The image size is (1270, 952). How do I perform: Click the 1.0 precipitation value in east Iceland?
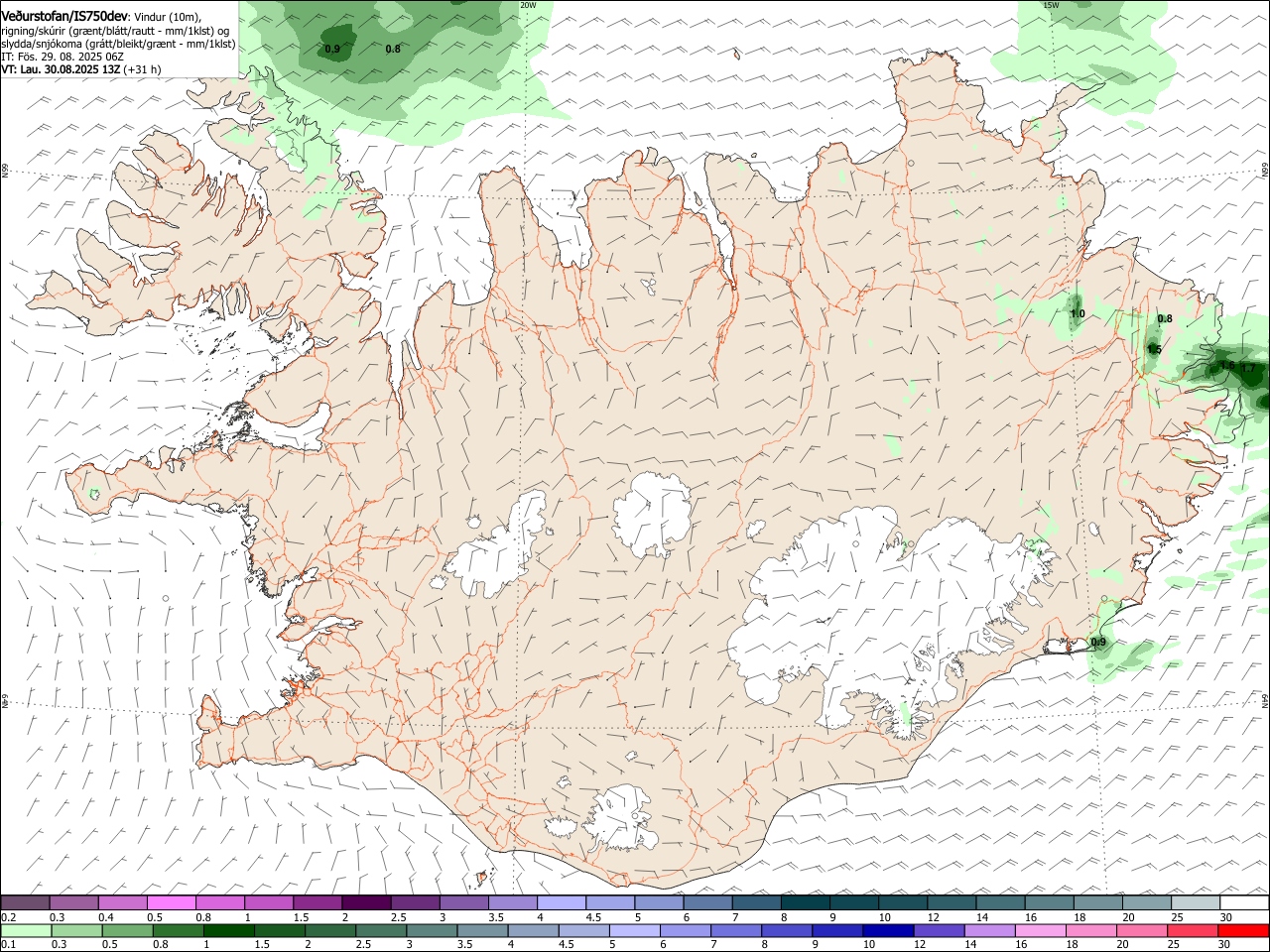click(x=1078, y=314)
